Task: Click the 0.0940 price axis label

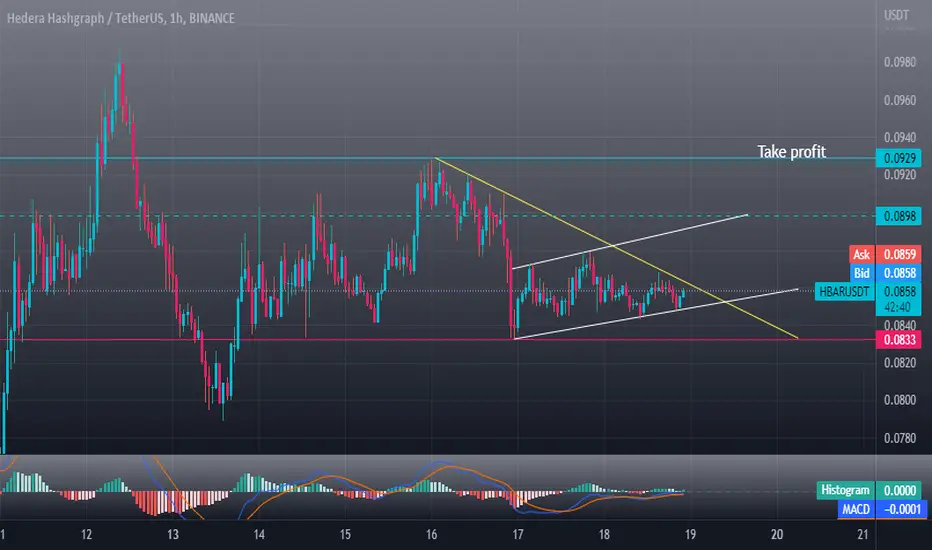Action: [899, 137]
